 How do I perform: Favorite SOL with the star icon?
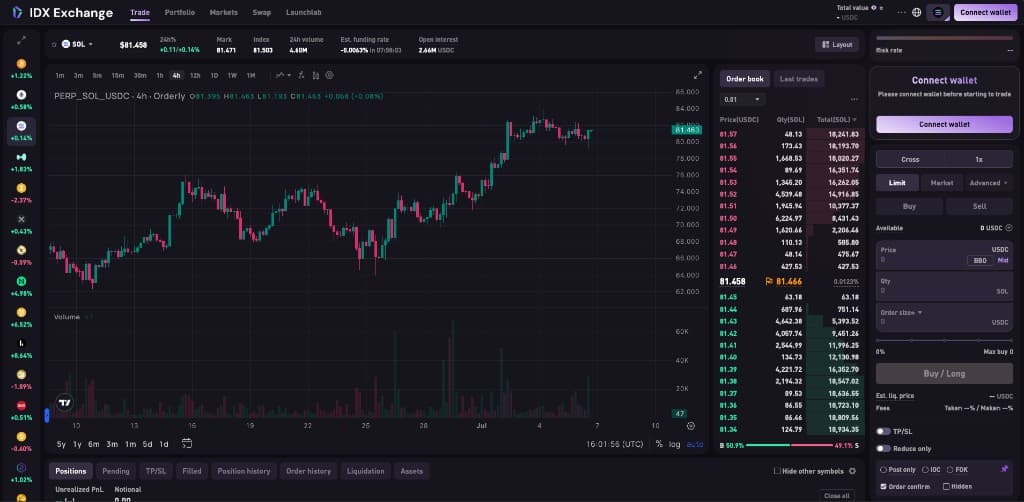55,44
